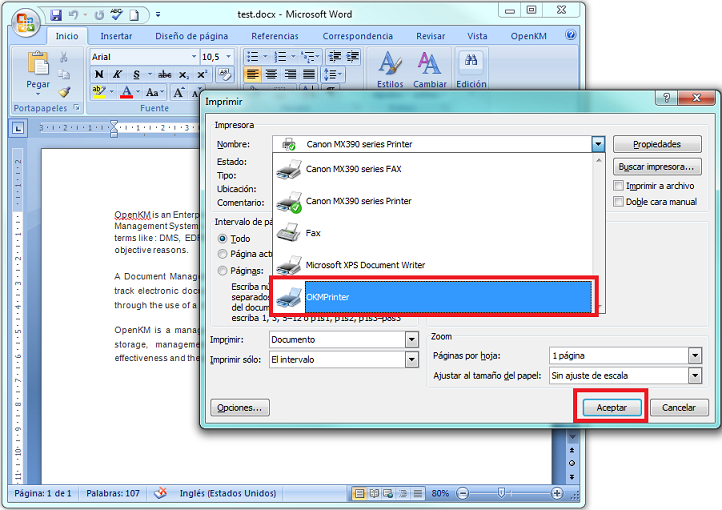Open Correspondencia ribbon tab

coord(357,36)
